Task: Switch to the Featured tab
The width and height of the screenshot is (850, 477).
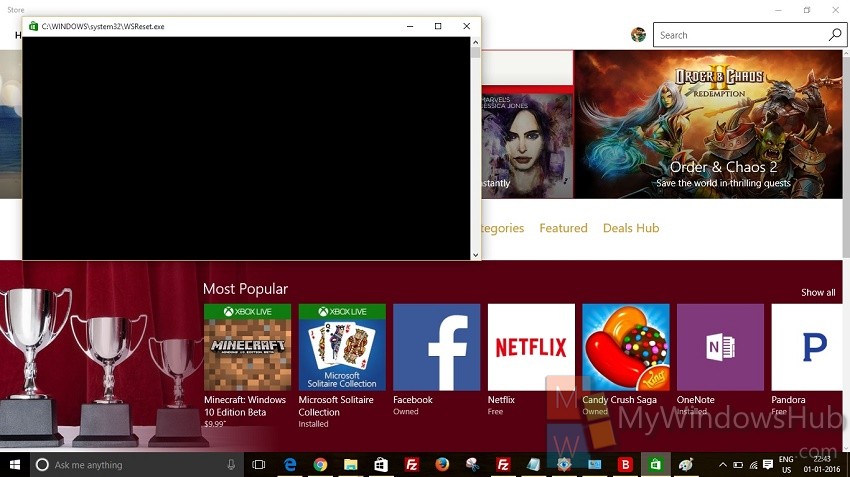Action: pos(563,228)
